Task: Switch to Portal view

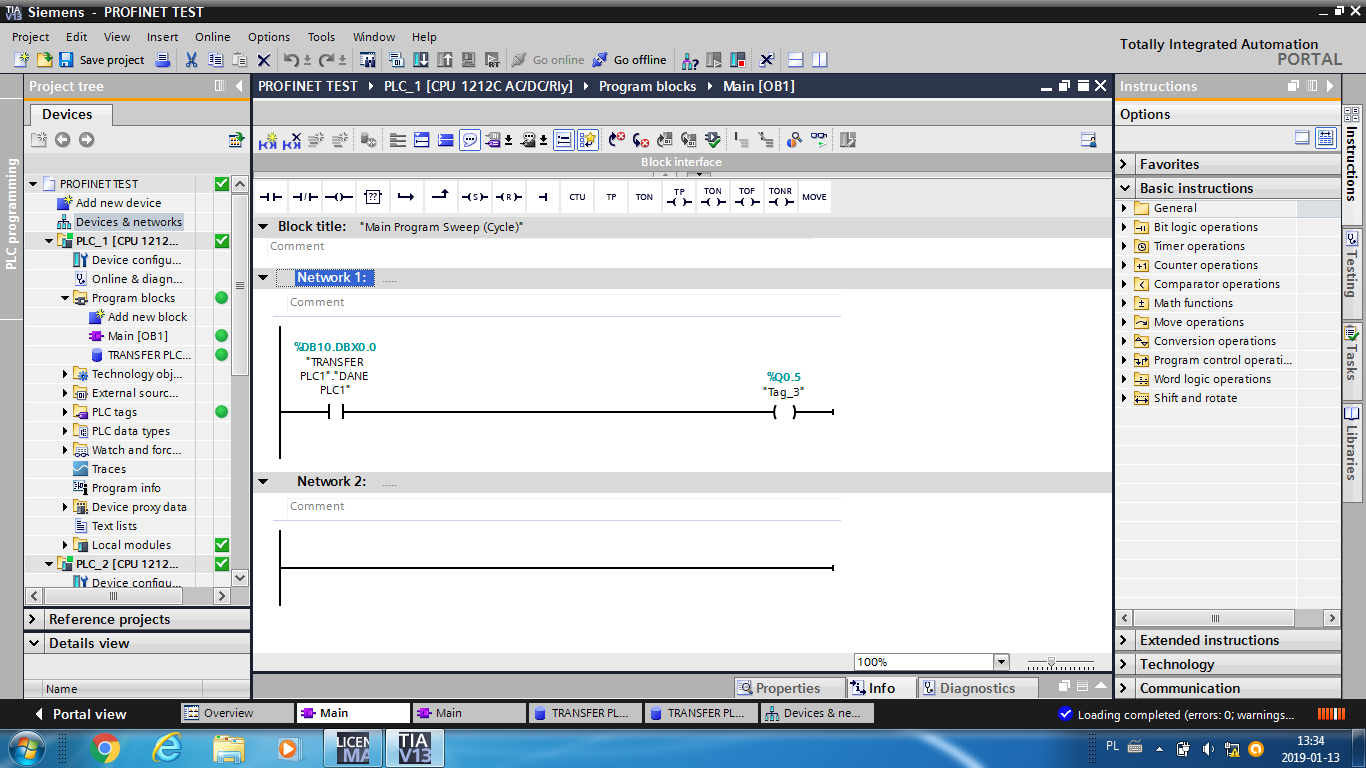Action: [x=81, y=714]
